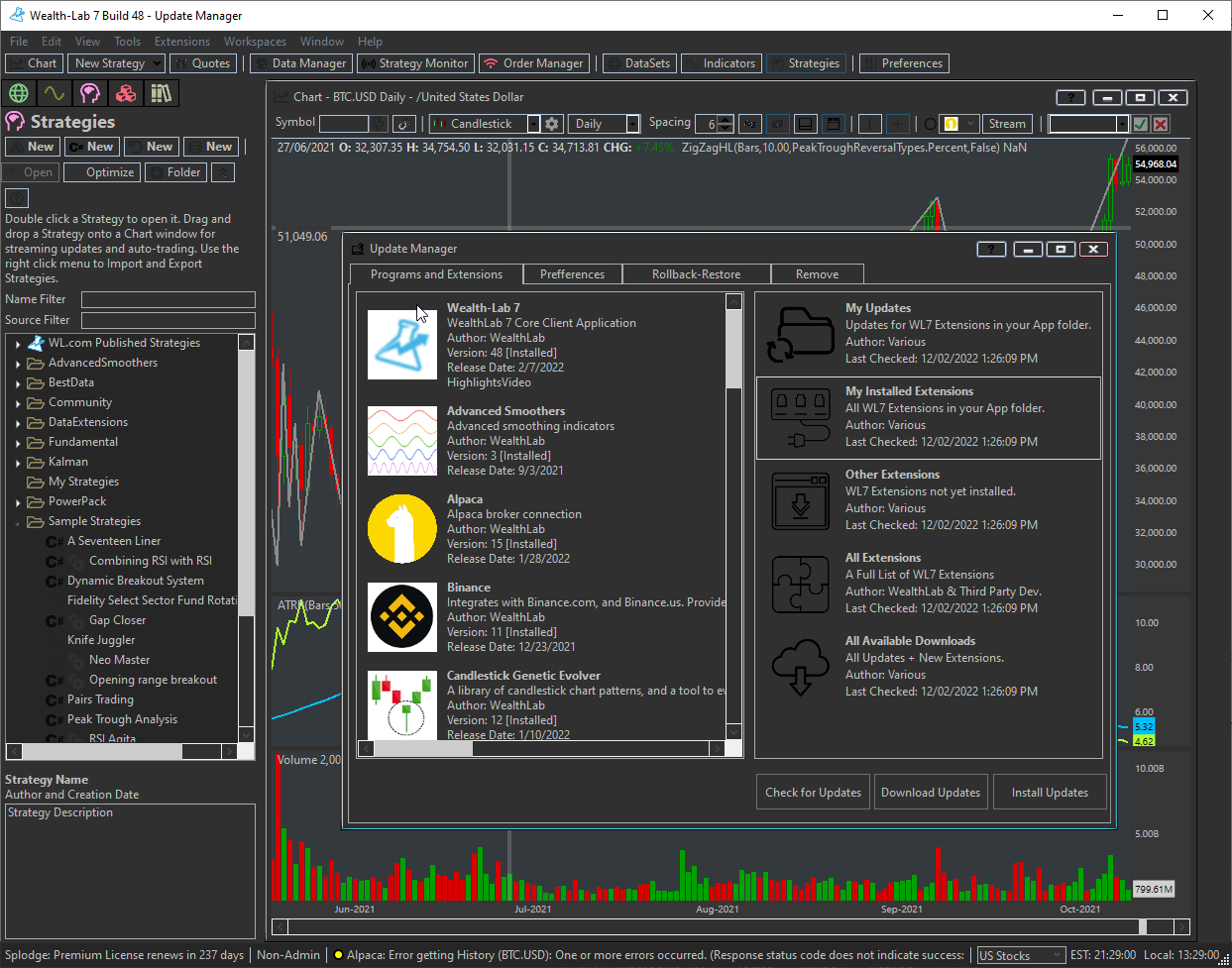Image resolution: width=1232 pixels, height=968 pixels.
Task: Click the vertical scrollbar of extensions list
Action: tap(733, 516)
